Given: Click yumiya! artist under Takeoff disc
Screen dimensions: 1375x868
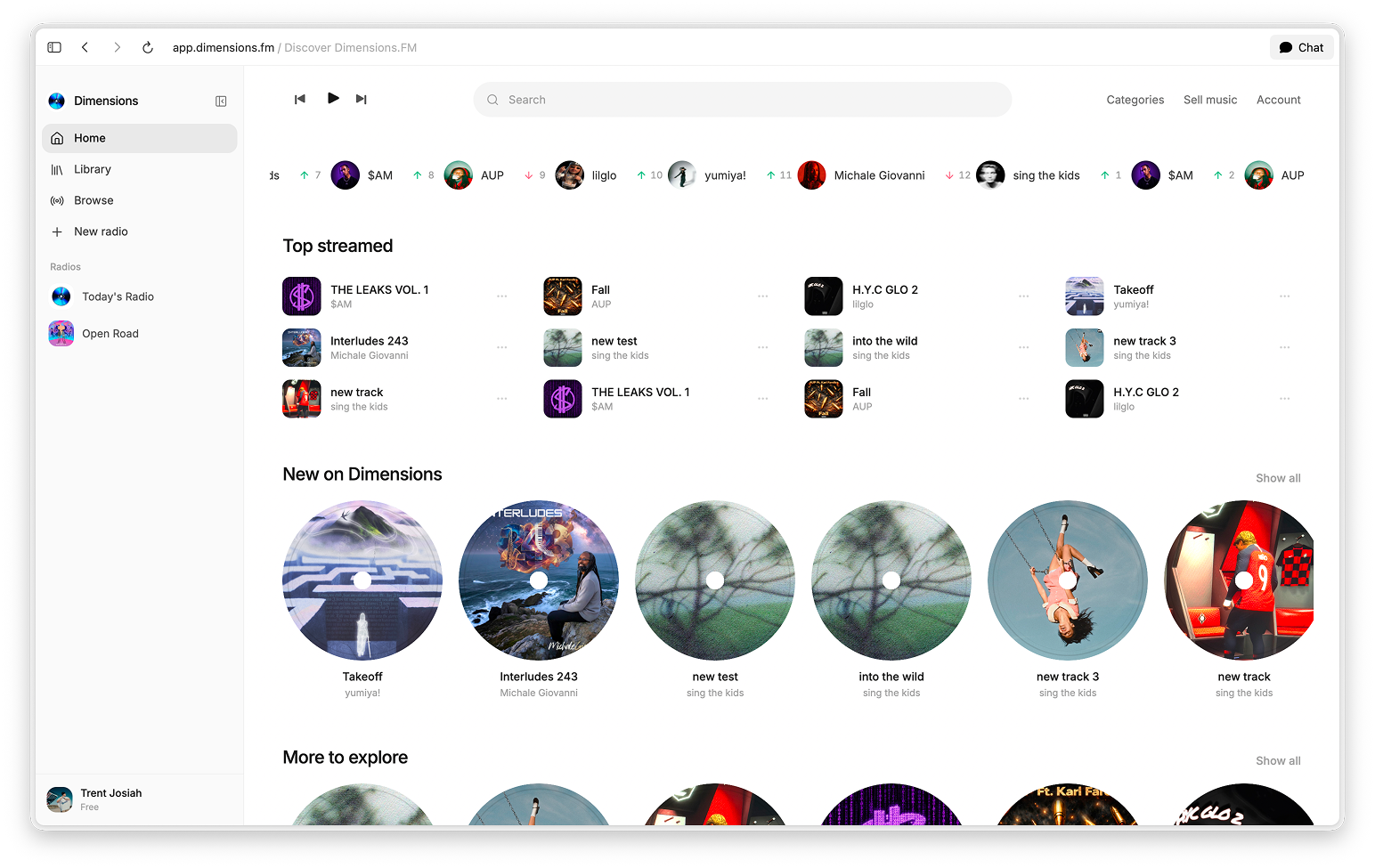Looking at the screenshot, I should (362, 694).
